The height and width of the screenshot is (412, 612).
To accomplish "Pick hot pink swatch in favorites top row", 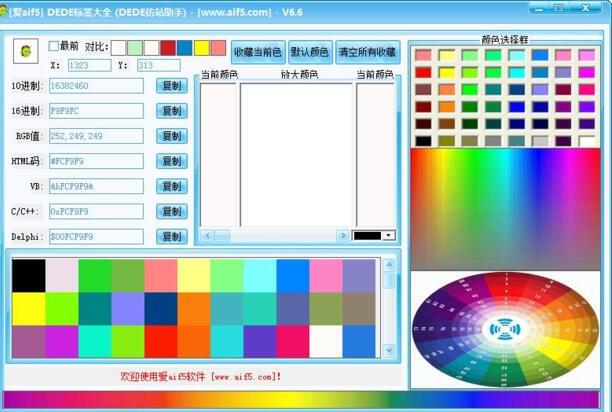I will (326, 275).
